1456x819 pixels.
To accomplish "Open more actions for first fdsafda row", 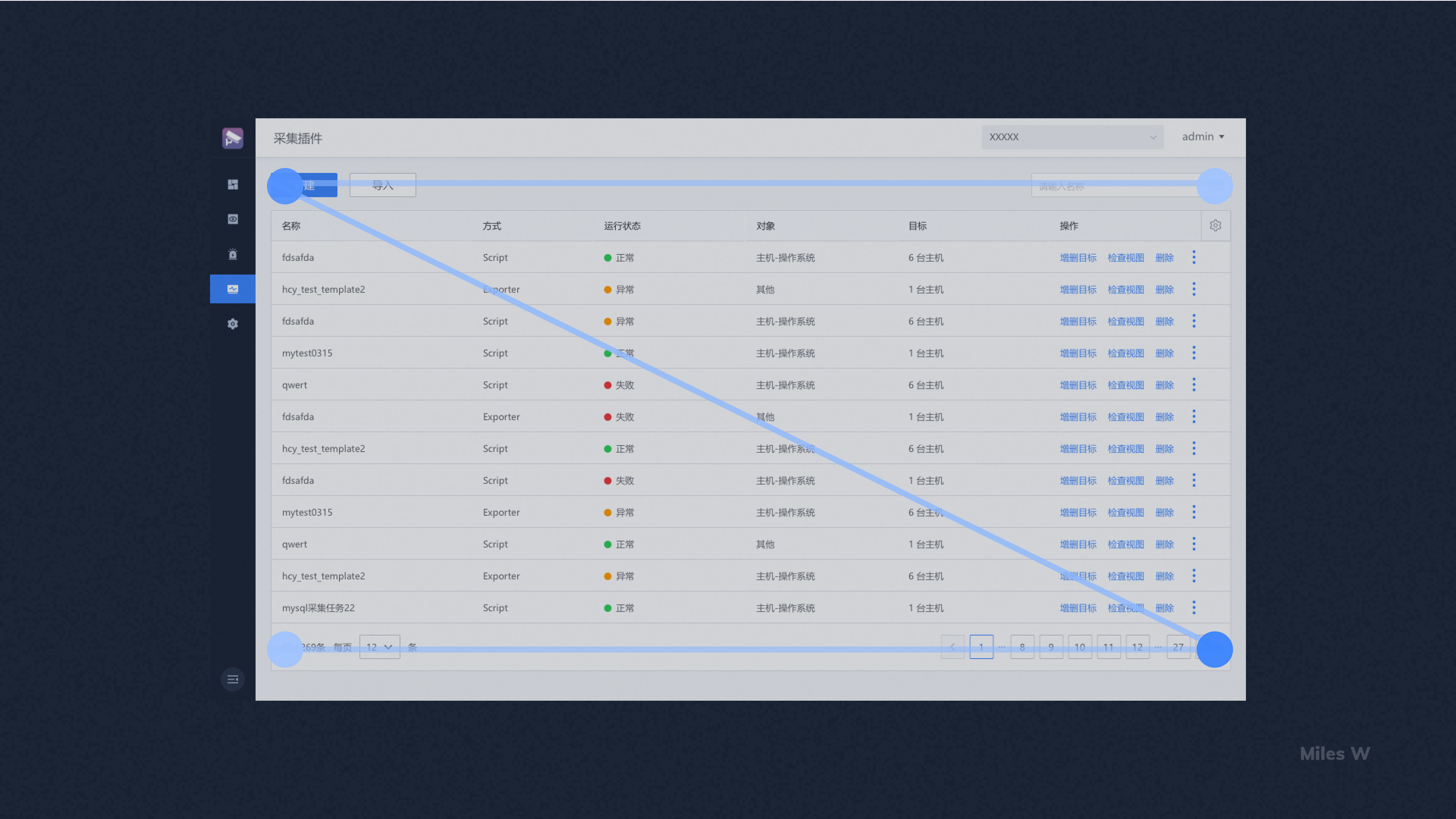I will 1194,257.
